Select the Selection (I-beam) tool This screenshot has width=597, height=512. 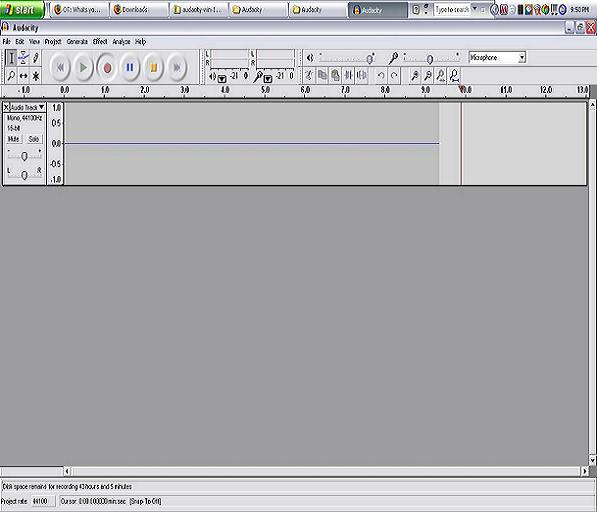11,58
